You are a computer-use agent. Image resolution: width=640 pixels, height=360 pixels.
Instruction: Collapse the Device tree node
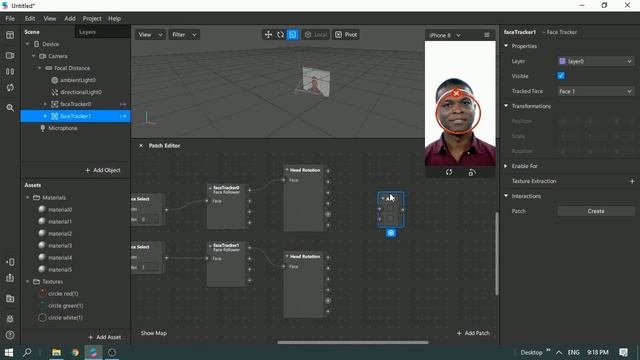(28, 44)
